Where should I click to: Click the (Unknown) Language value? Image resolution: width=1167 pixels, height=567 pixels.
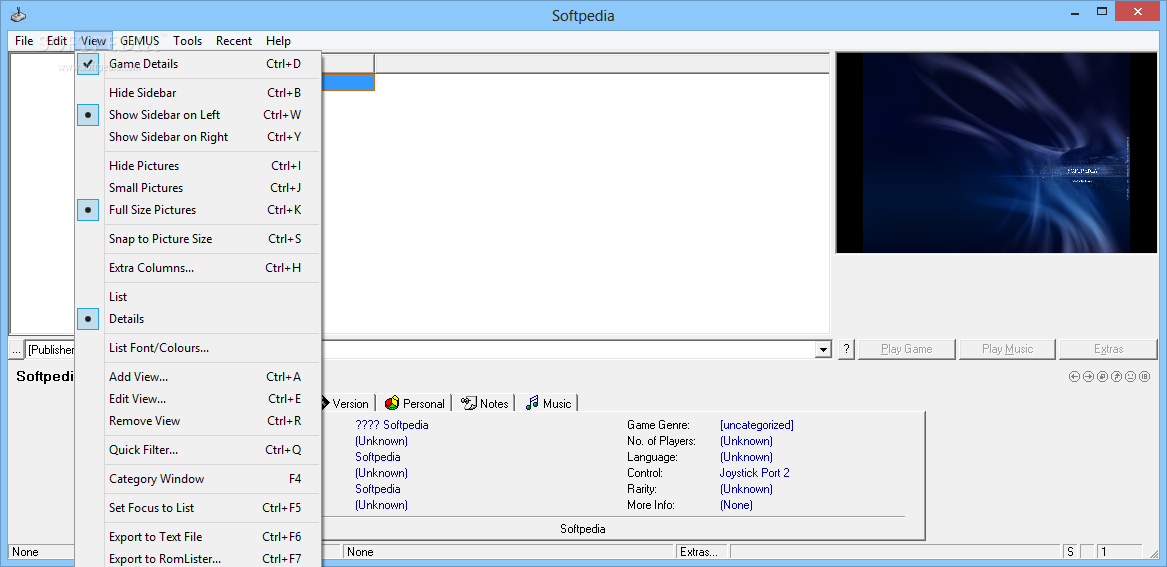click(x=746, y=457)
